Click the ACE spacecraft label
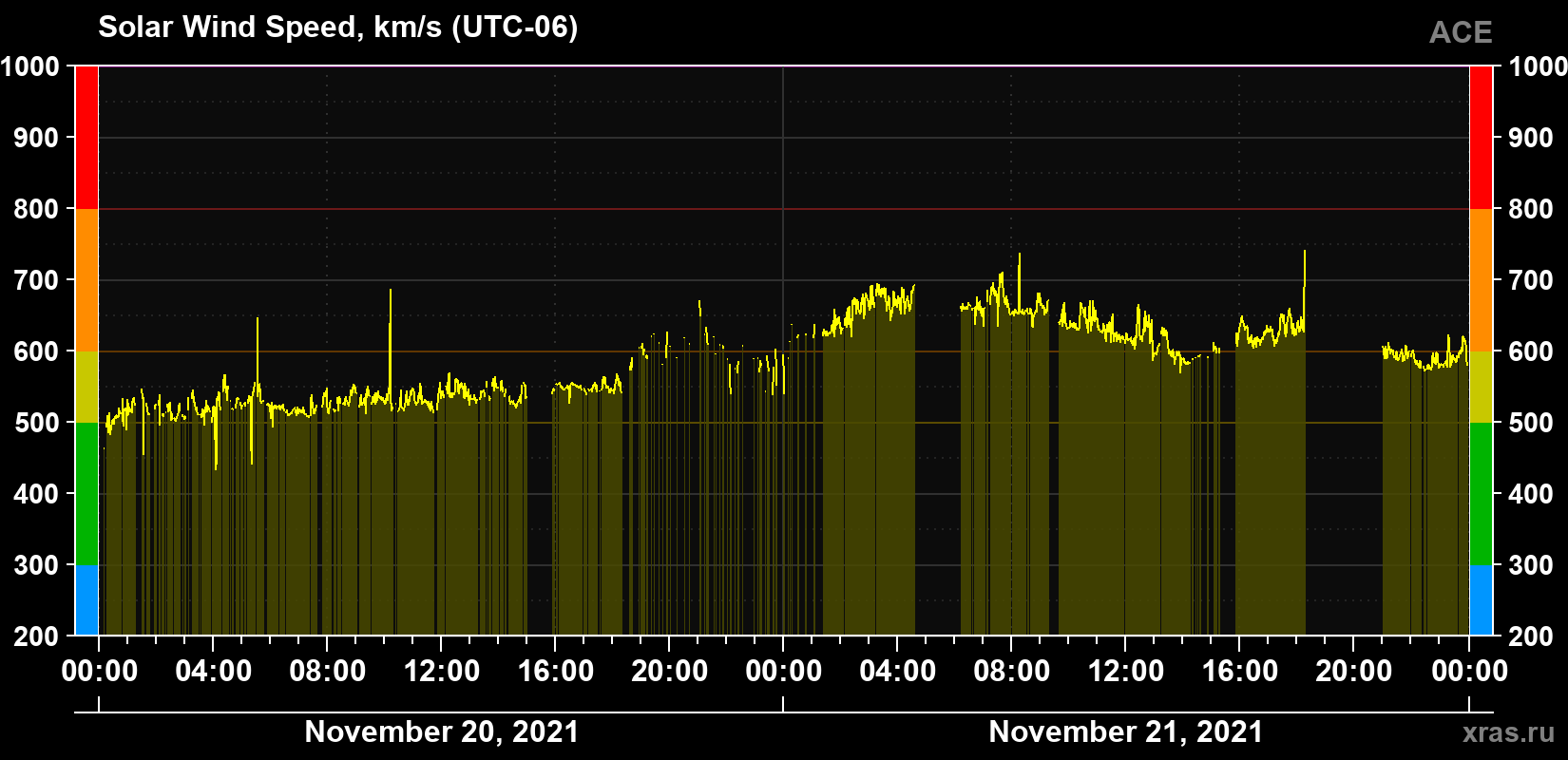 (1461, 33)
